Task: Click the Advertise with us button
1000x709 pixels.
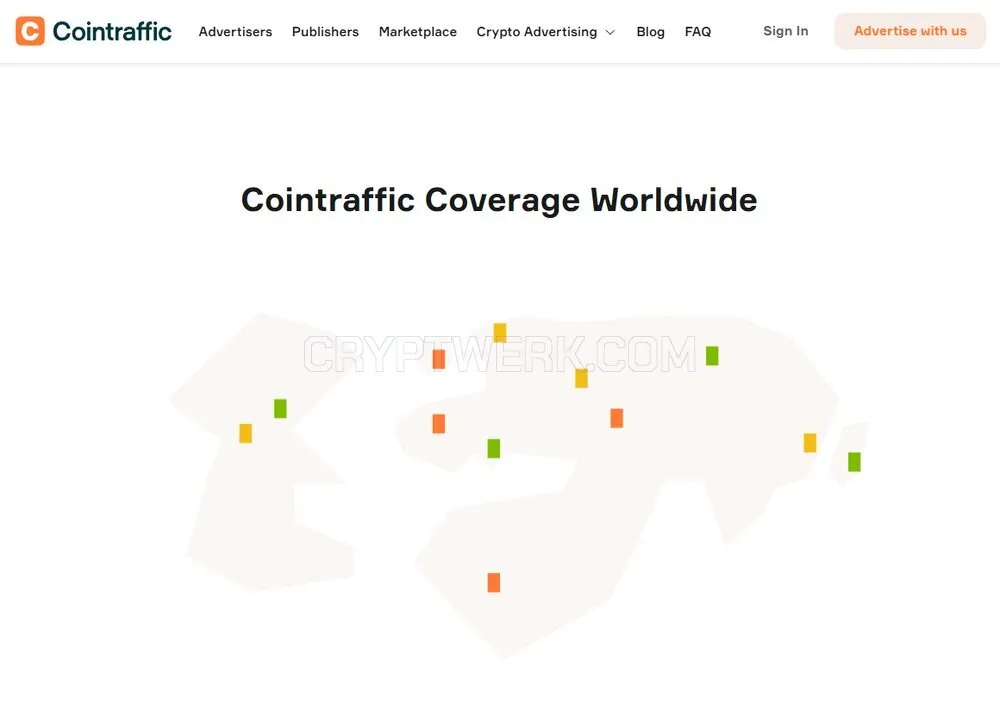Action: 910,31
